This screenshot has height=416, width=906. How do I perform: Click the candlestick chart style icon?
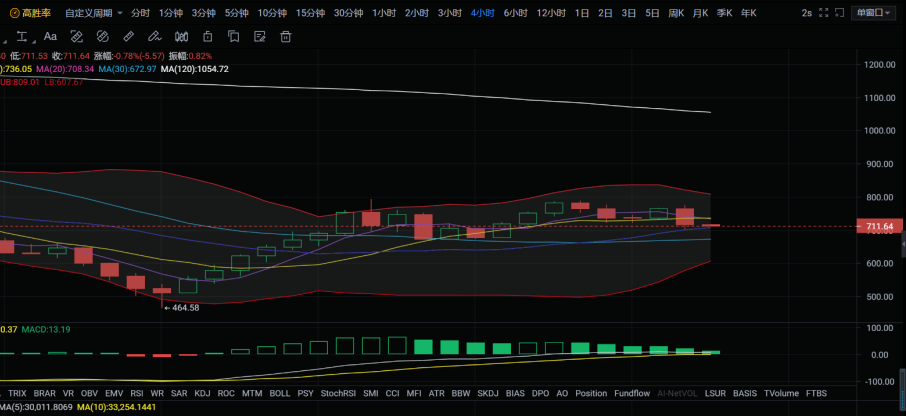[x=181, y=36]
